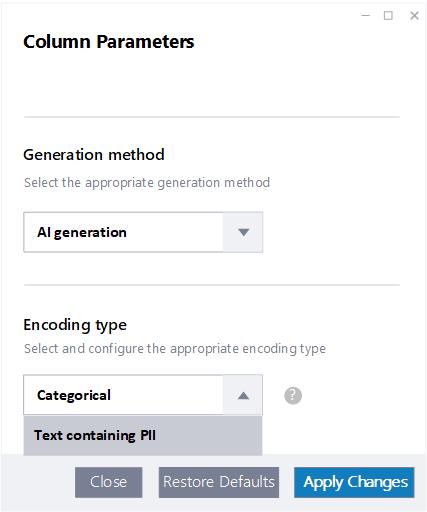Open the Generation method dropdown arrow
This screenshot has height=512, width=427.
(243, 232)
